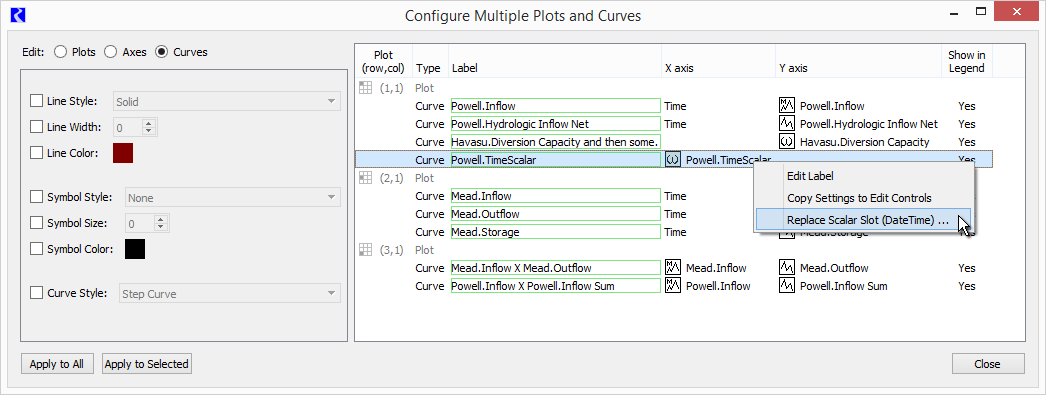This screenshot has width=1046, height=395.
Task: Click the Symbol Size value field
Action: (140, 224)
